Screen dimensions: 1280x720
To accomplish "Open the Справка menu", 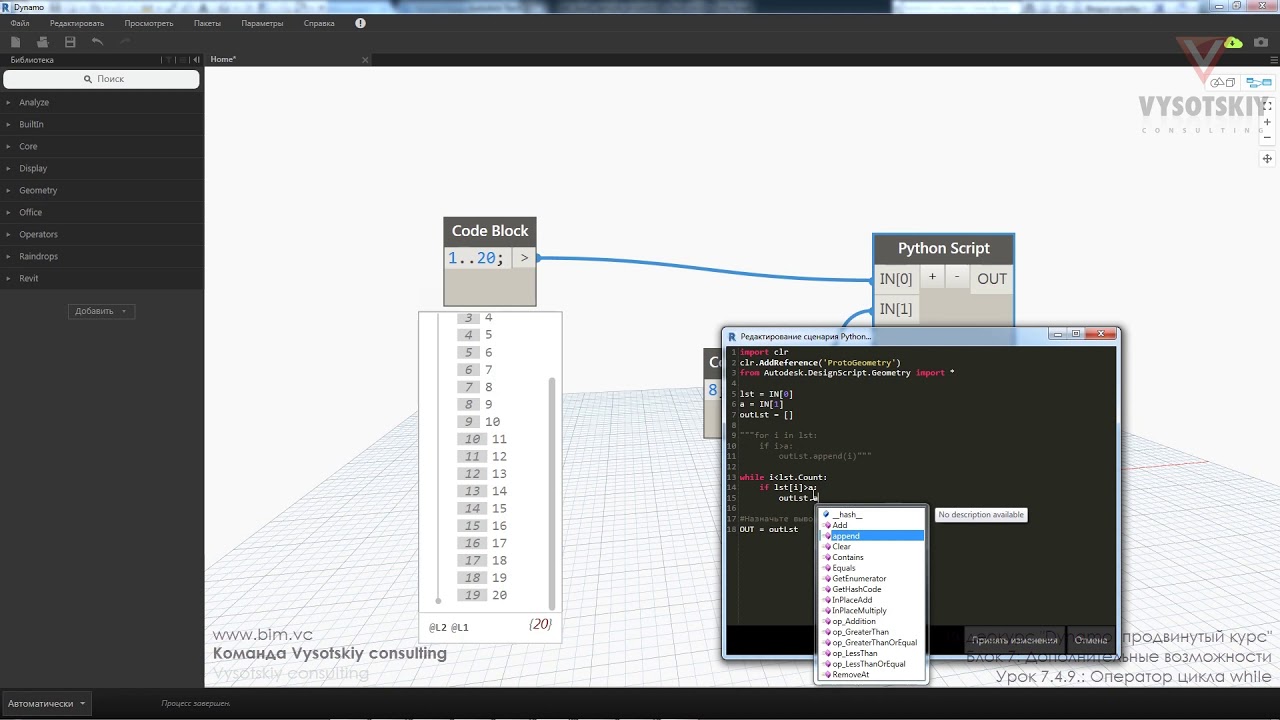I will 319,23.
